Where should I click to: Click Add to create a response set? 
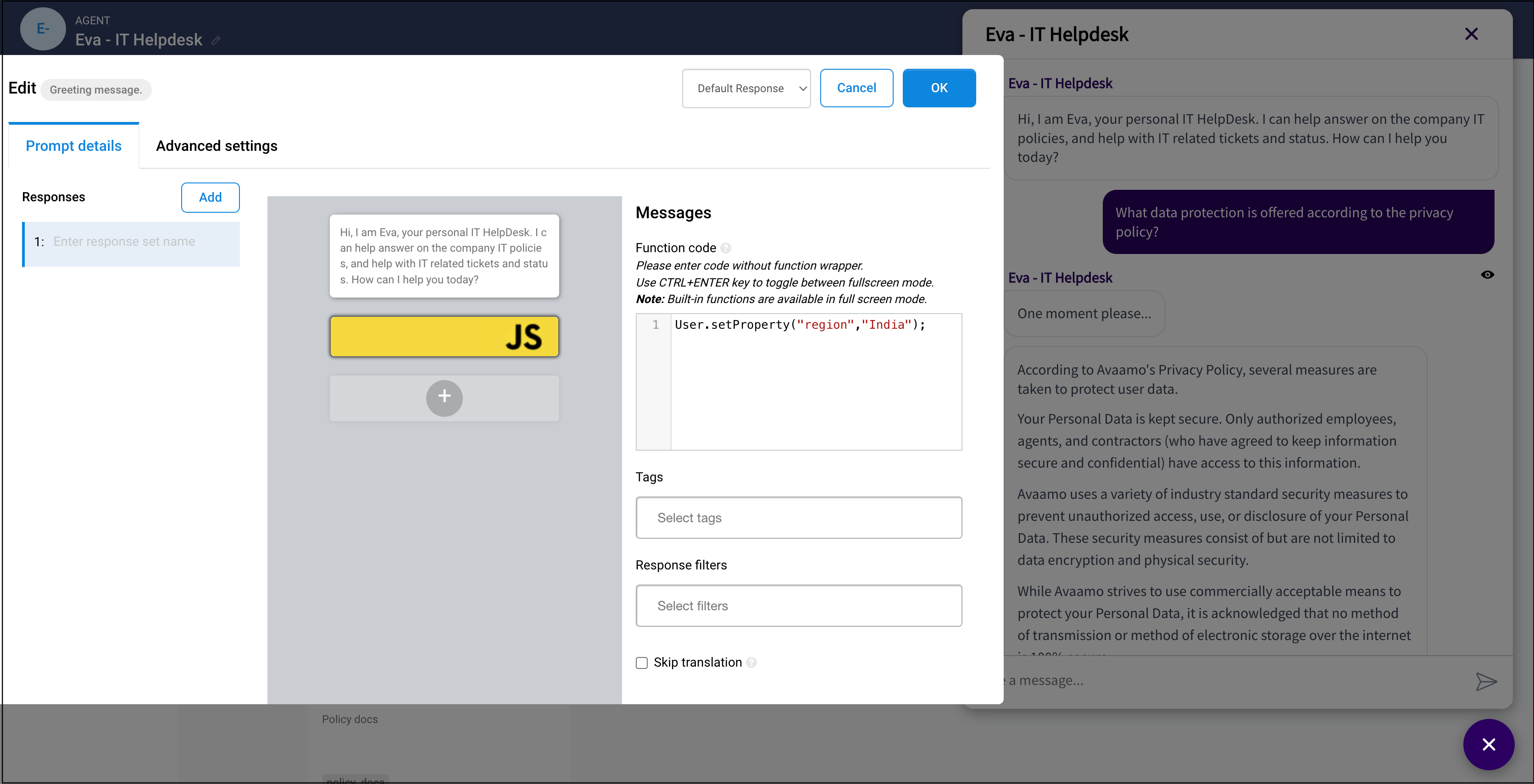pyautogui.click(x=210, y=198)
